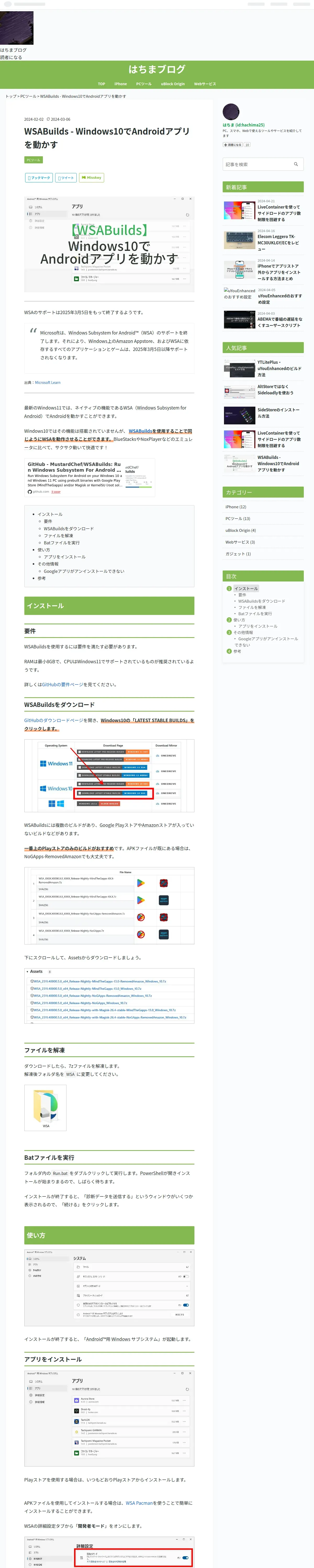Open the TOP navigation menu item
The image size is (314, 1568).
coord(101,84)
